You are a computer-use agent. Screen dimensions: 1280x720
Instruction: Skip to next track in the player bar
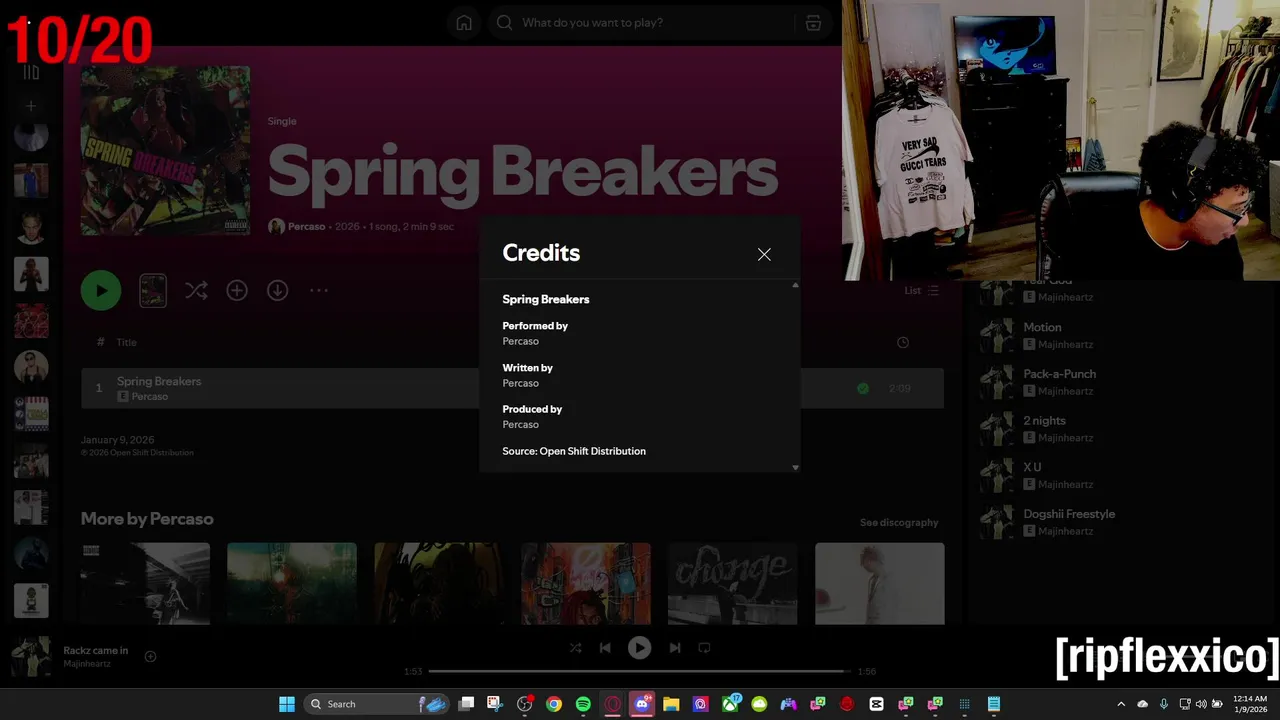(674, 648)
